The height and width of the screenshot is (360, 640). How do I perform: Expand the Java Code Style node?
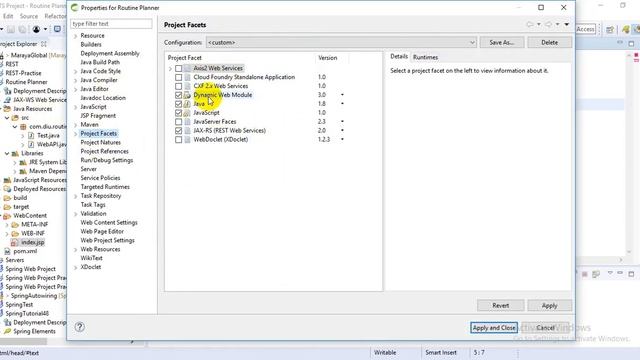(x=76, y=71)
